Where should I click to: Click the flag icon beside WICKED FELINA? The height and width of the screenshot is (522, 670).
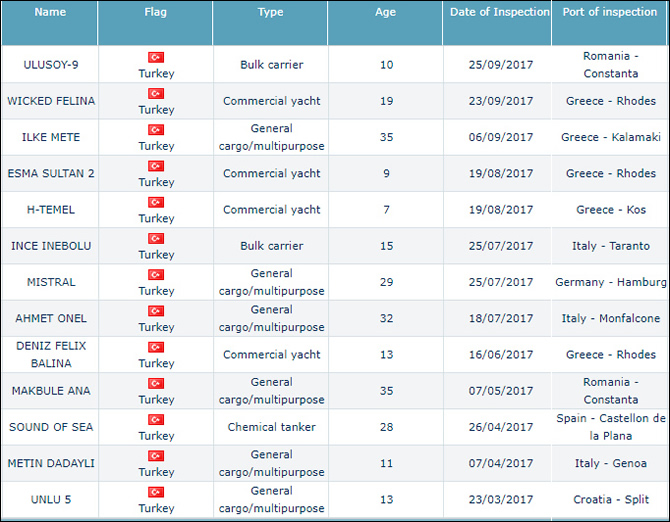point(156,93)
